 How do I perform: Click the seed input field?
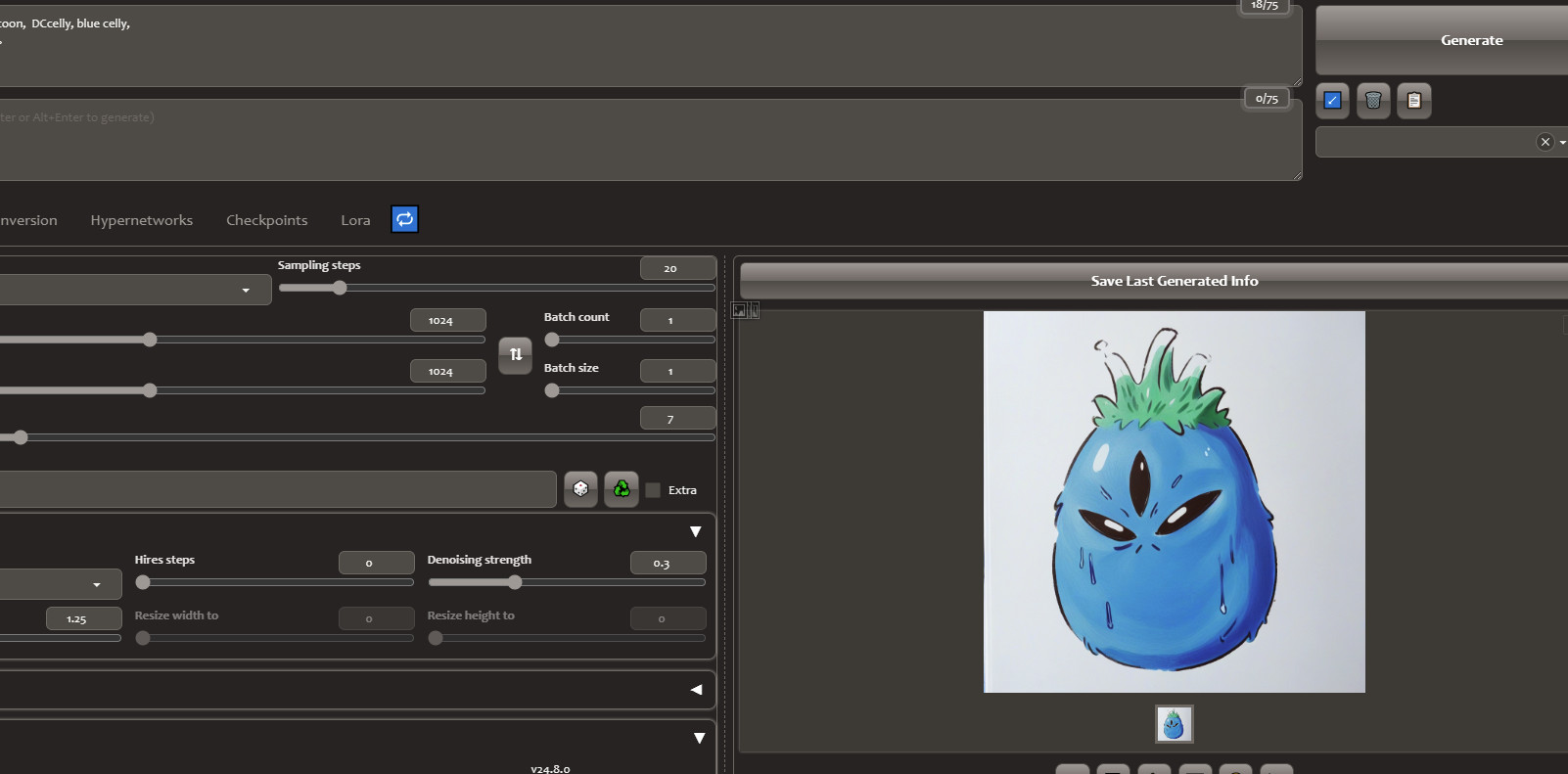tap(278, 489)
